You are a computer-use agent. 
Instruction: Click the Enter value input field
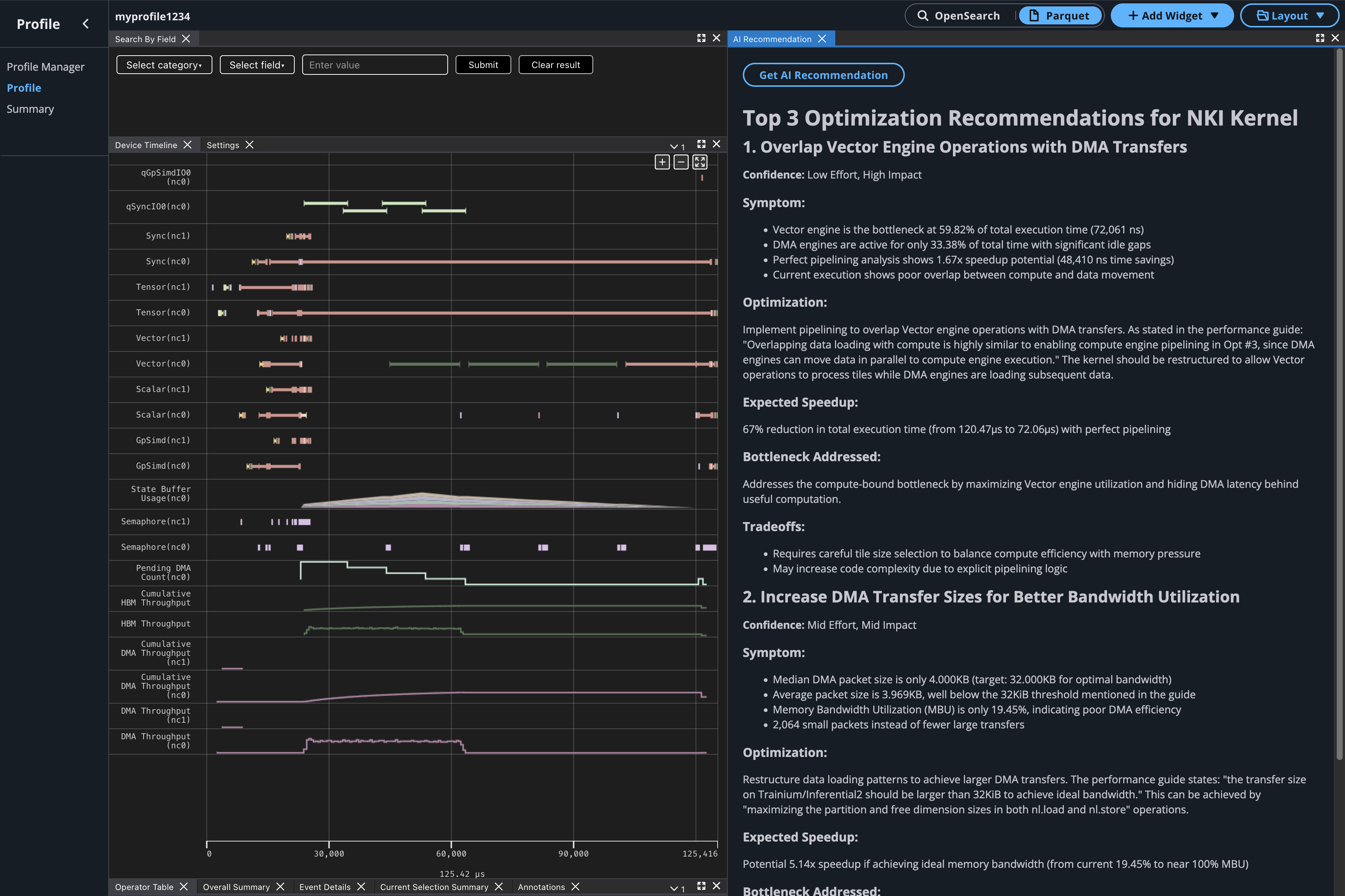pyautogui.click(x=374, y=65)
